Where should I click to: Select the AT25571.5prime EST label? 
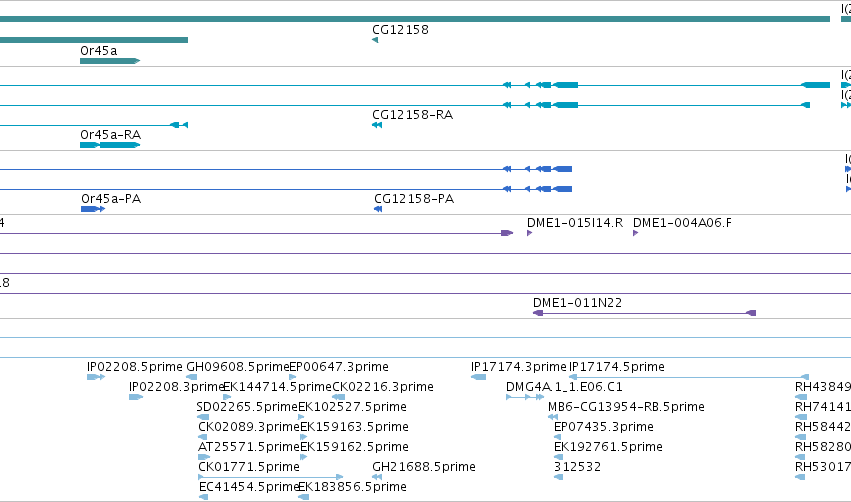[249, 447]
